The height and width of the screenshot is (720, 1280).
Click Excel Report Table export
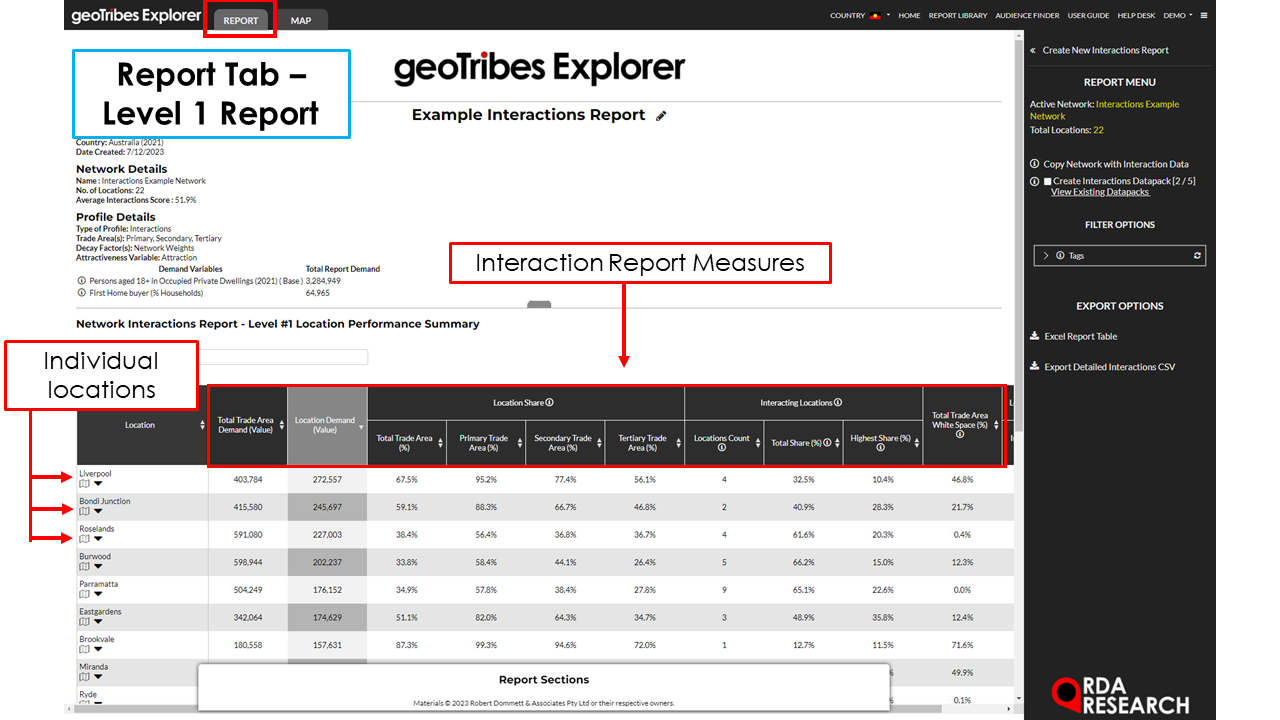[x=1080, y=337]
